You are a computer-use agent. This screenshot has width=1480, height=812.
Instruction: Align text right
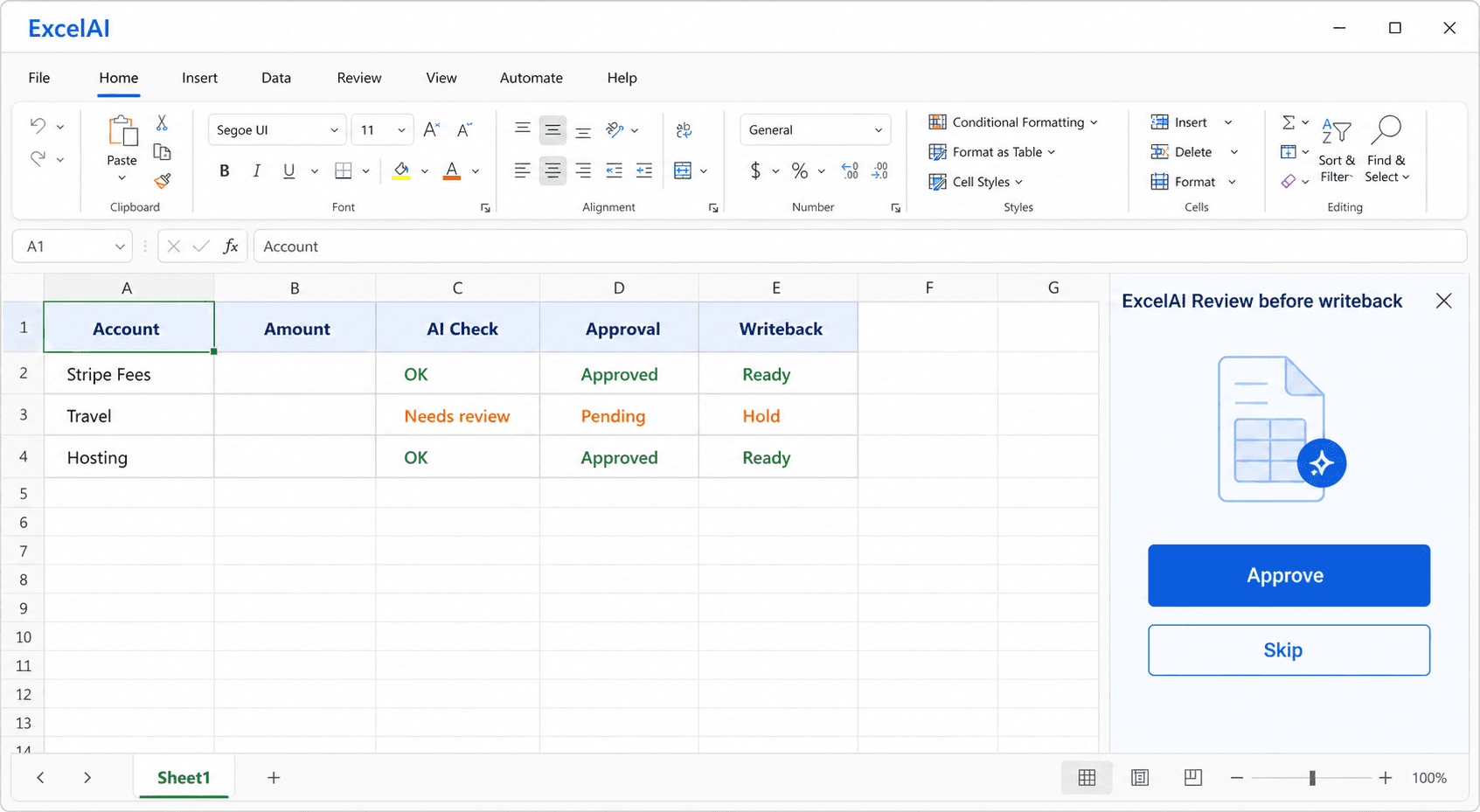pyautogui.click(x=583, y=170)
